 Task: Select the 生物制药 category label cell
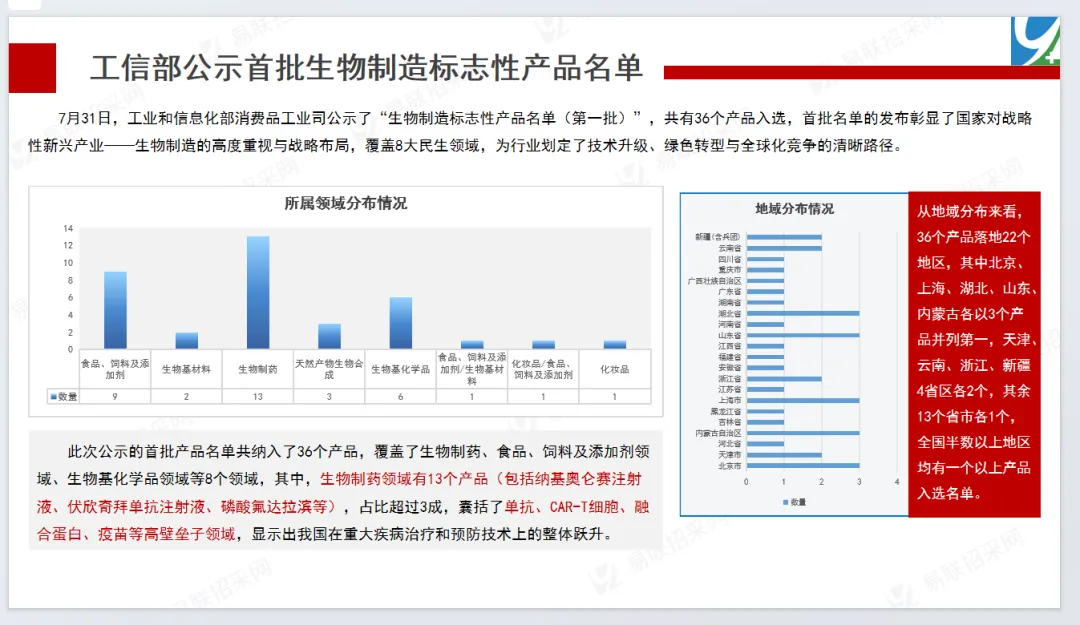point(258,369)
